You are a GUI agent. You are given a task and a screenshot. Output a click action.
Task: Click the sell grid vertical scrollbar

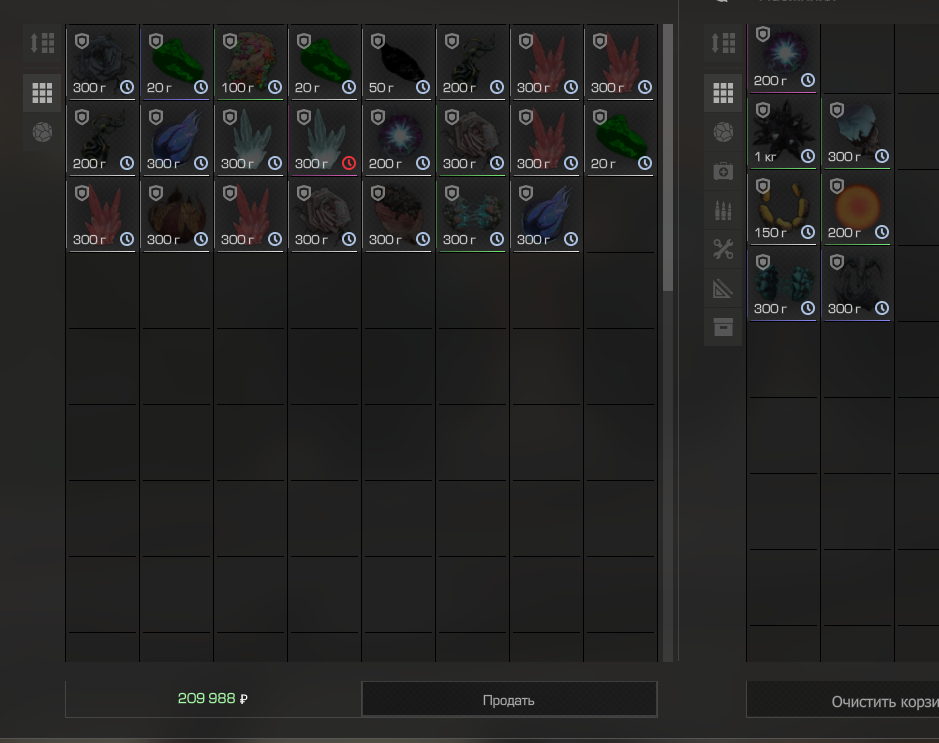pos(668,158)
